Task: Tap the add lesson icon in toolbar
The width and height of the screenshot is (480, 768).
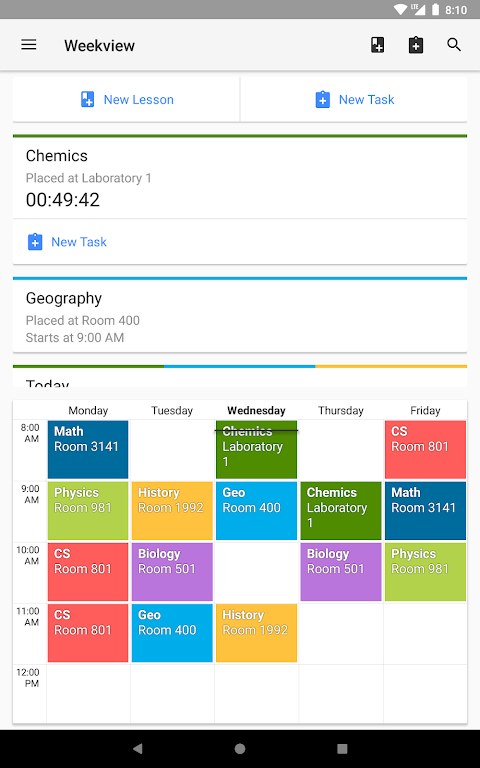Action: [377, 45]
